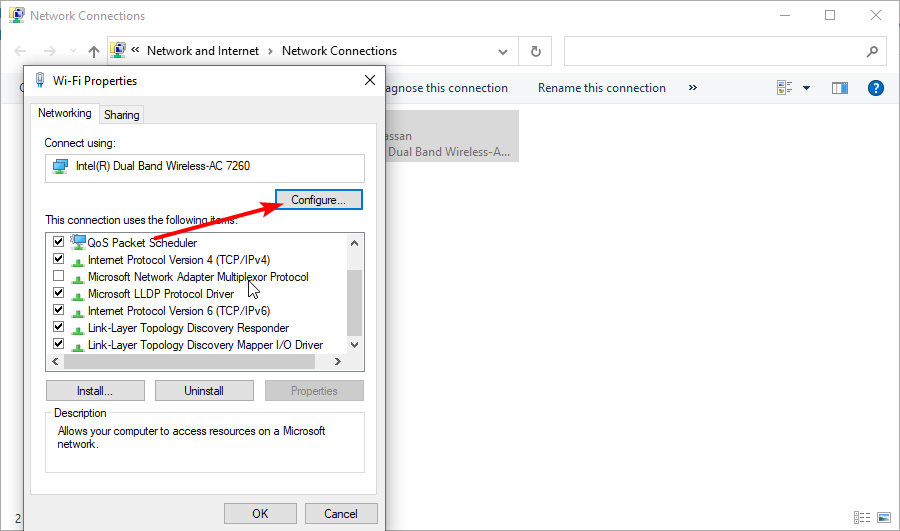Image resolution: width=900 pixels, height=531 pixels.
Task: Switch to the Sharing tab
Action: tap(122, 115)
